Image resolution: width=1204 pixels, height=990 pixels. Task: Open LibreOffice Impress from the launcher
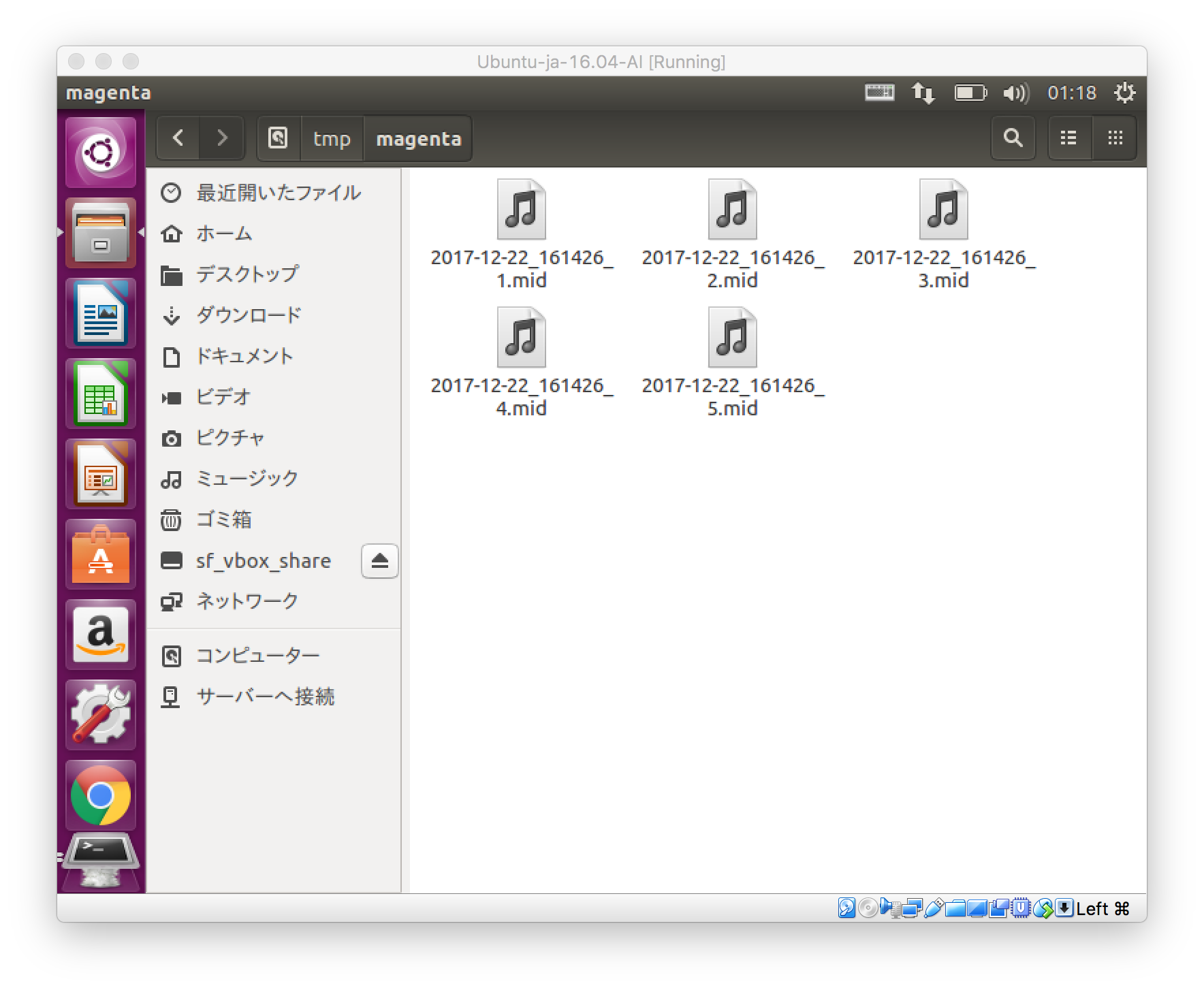click(x=101, y=474)
